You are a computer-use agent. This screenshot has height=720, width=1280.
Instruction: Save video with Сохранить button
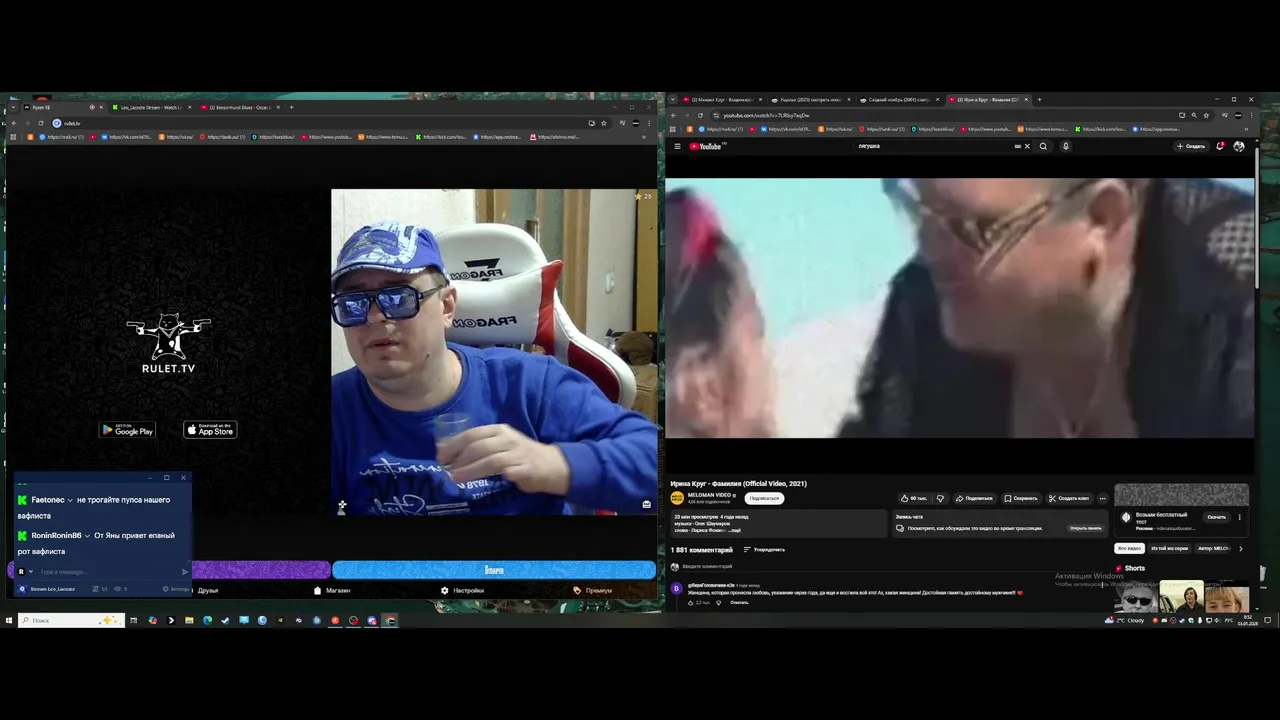[x=1021, y=498]
